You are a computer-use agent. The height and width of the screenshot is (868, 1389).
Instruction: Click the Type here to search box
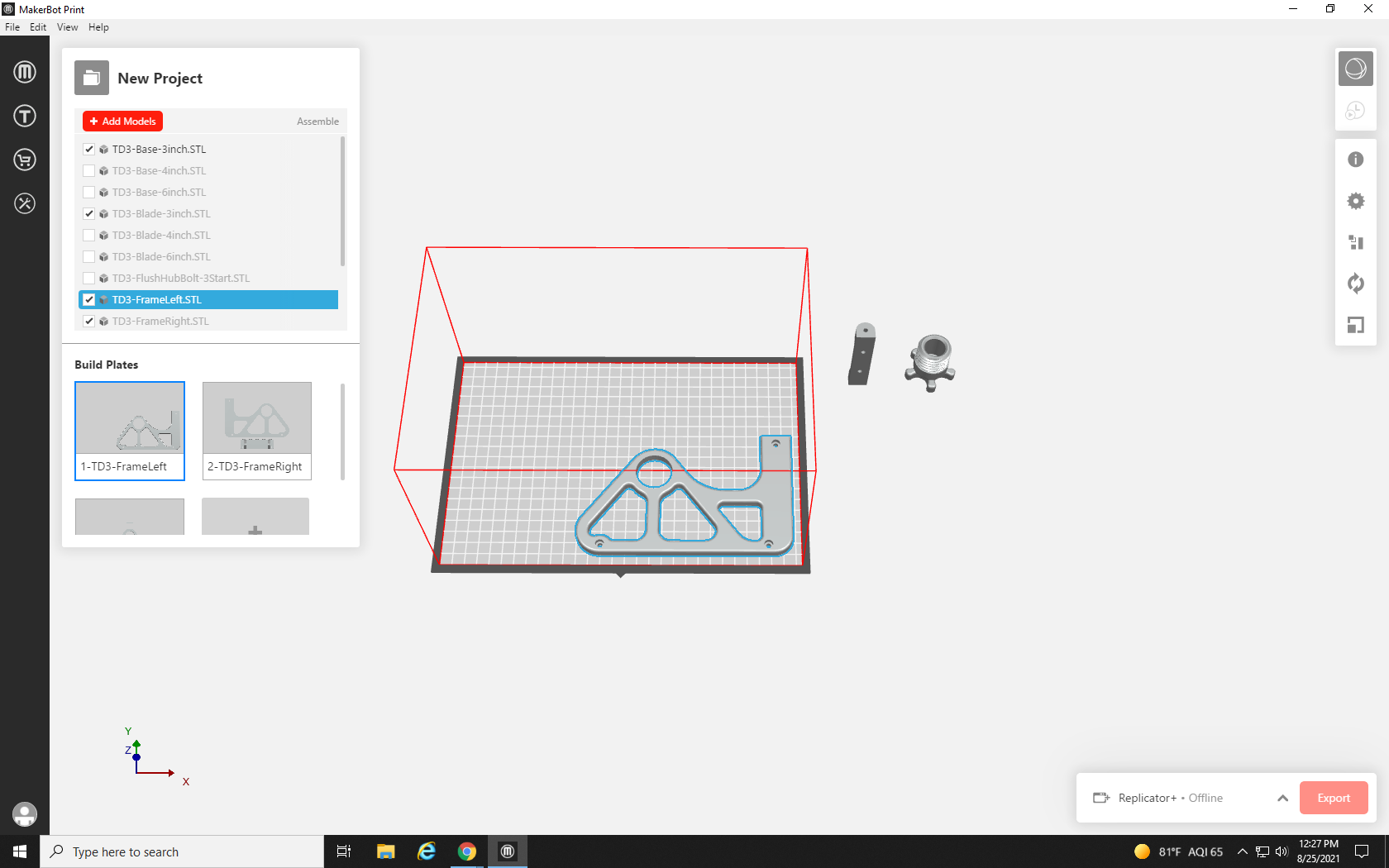[x=182, y=851]
